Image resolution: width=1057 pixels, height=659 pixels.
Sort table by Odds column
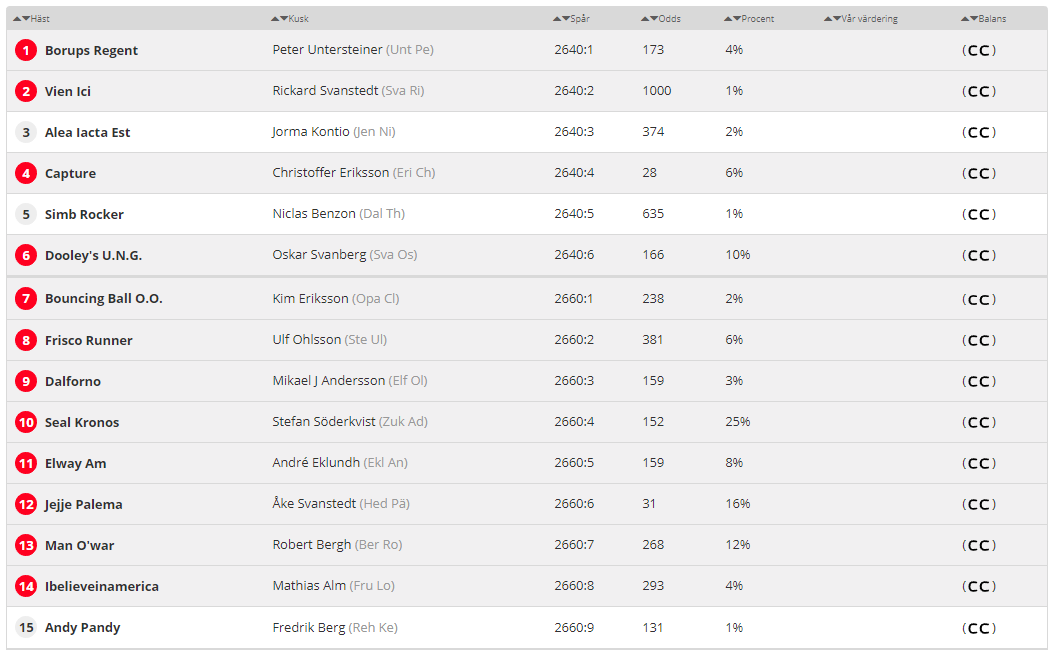click(x=661, y=19)
